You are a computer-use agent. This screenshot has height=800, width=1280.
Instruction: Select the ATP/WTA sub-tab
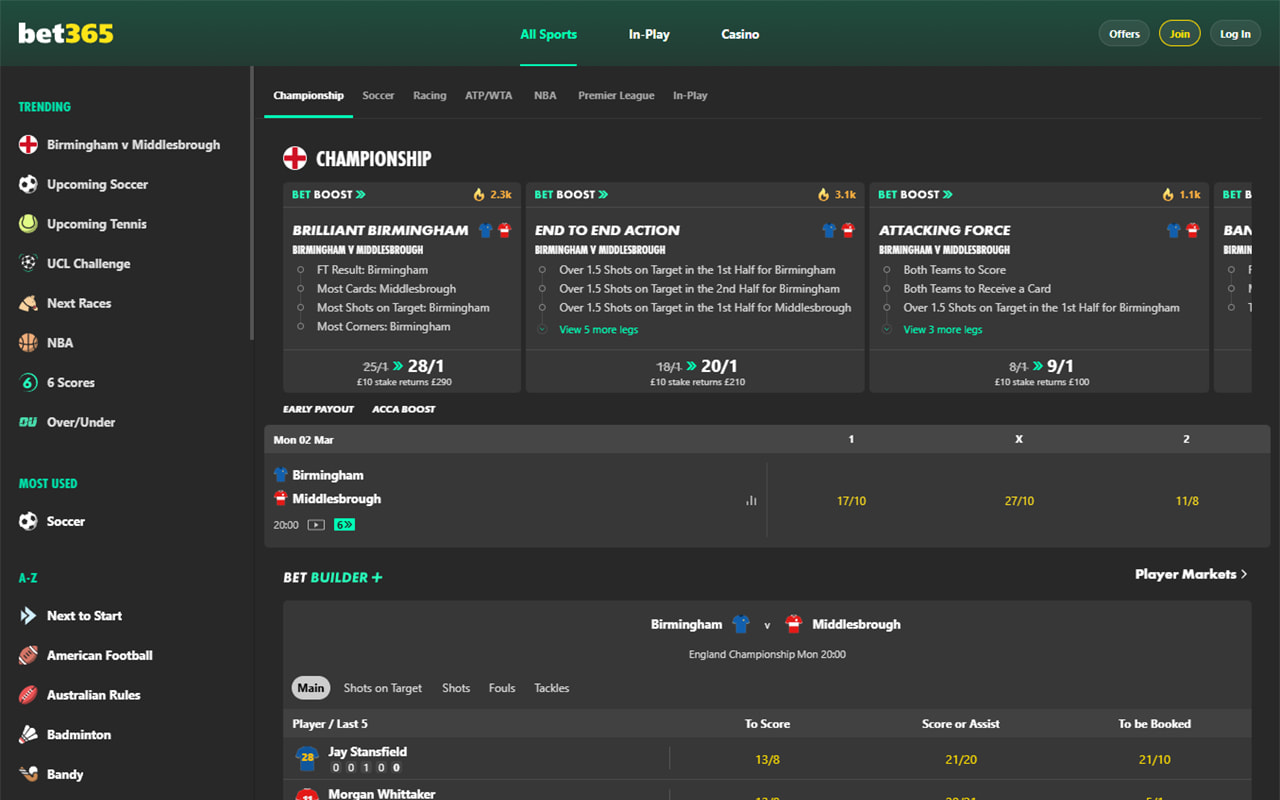pos(488,96)
